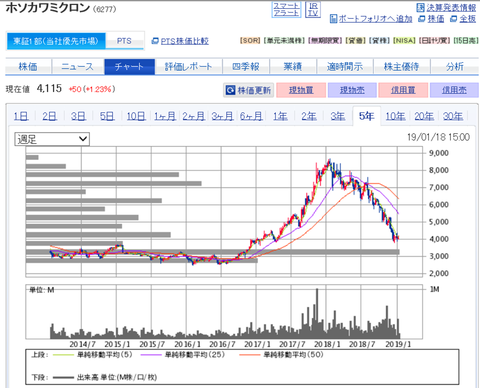
Task: Select the 2年 chart period
Action: [x=309, y=116]
